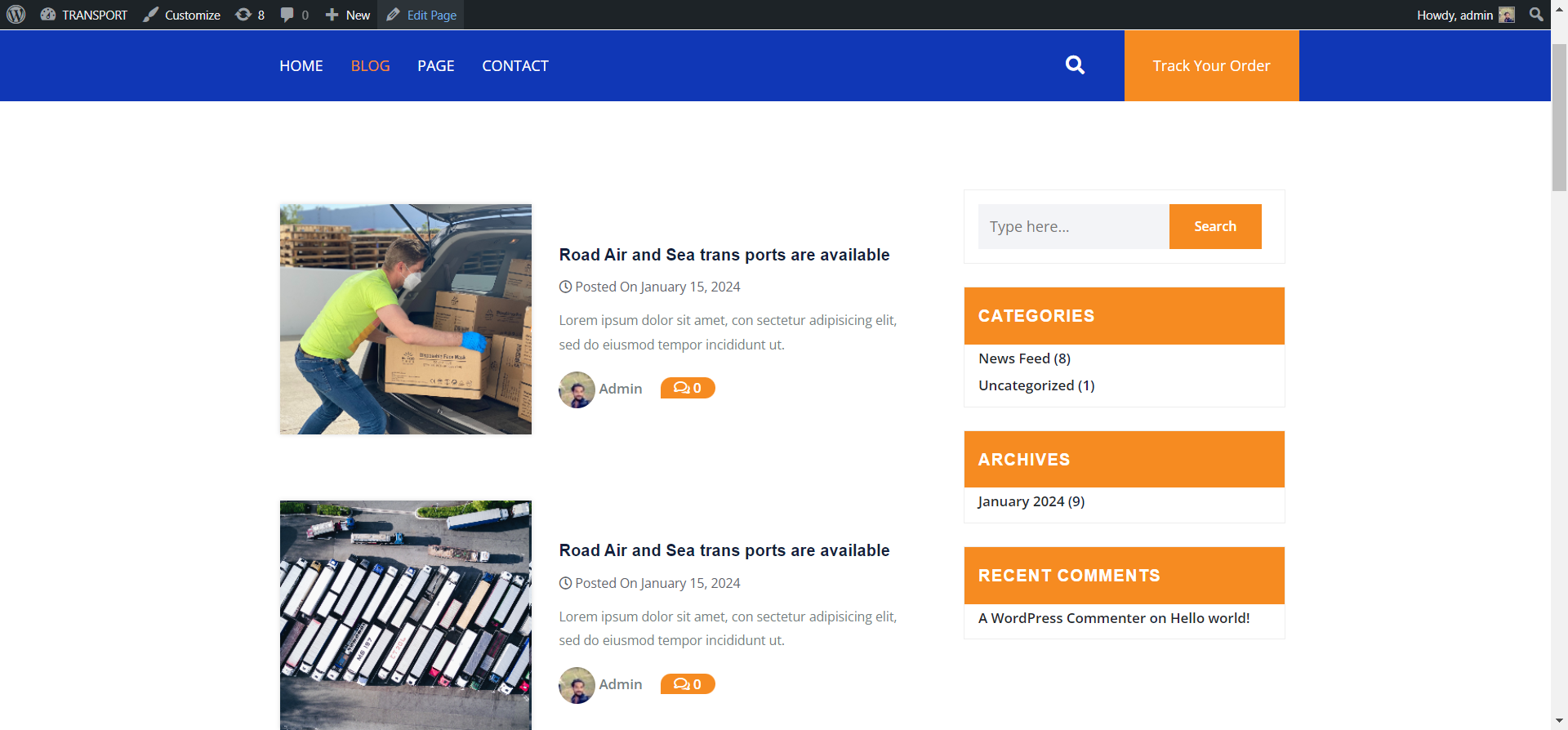Screen dimensions: 1568x730
Task: Click the first post's Admin author avatar
Action: tap(577, 389)
